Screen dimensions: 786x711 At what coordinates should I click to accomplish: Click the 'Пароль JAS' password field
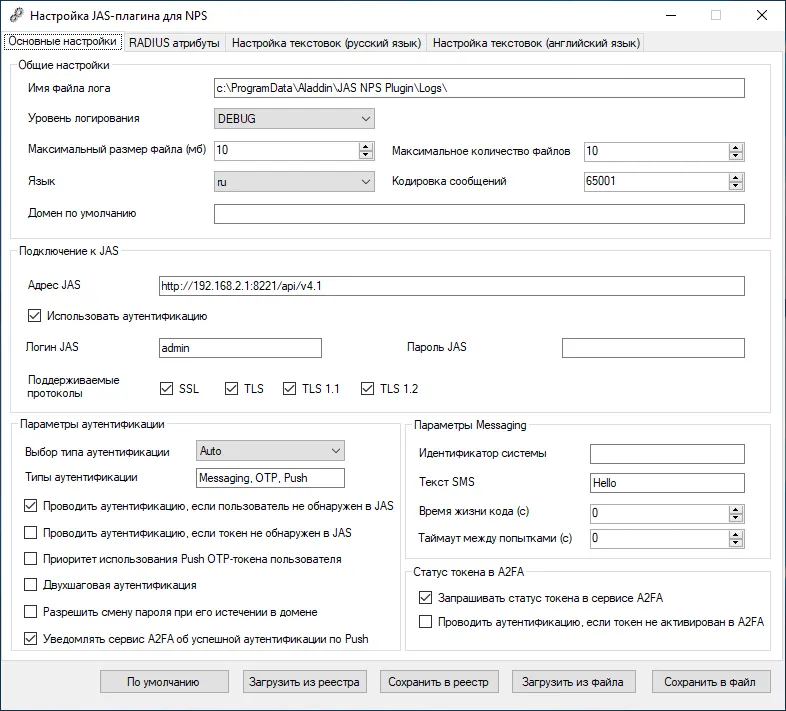click(653, 348)
